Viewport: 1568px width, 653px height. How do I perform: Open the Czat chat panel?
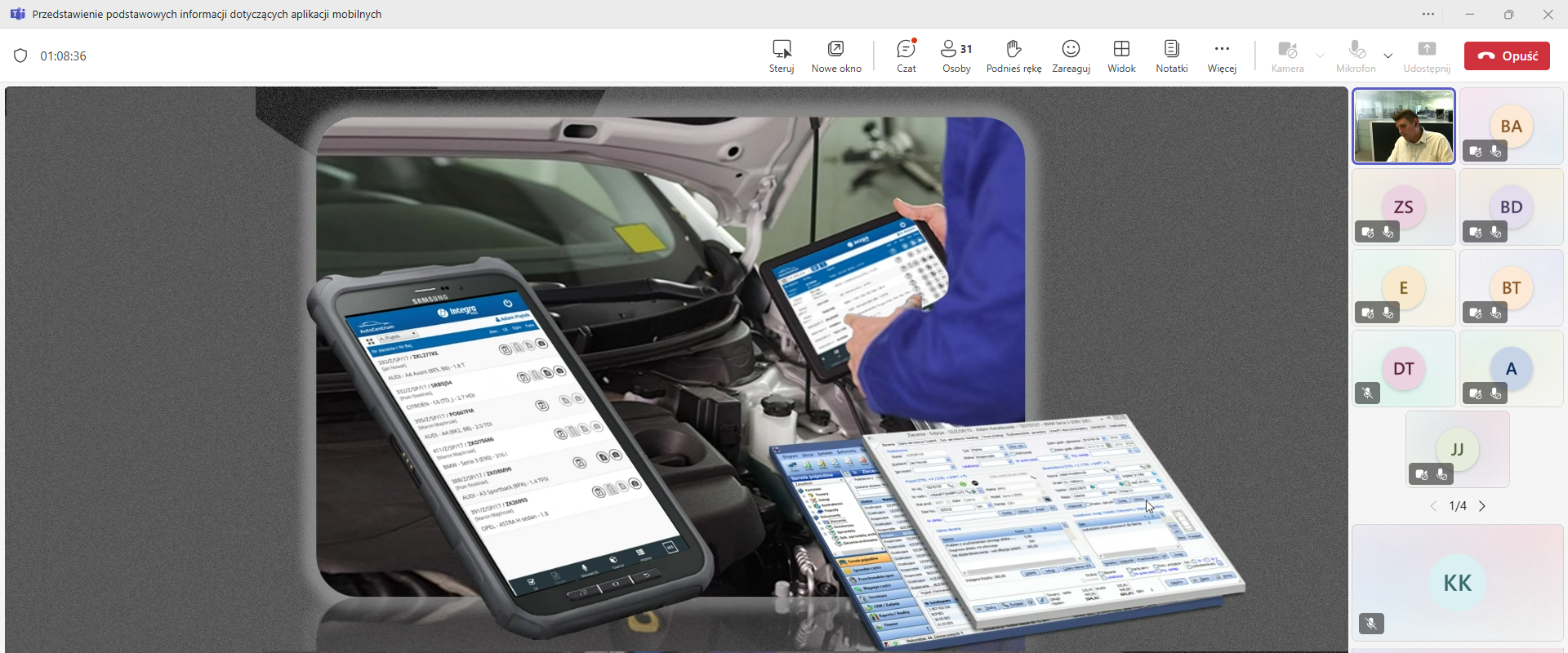click(x=906, y=56)
